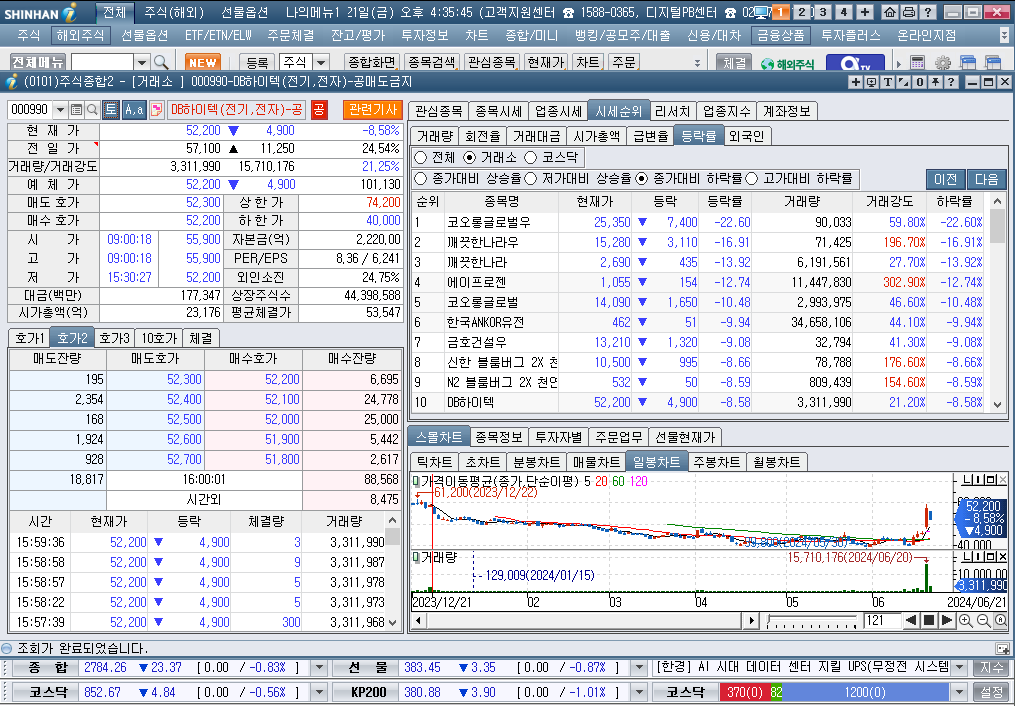Open the stock list icon beside code 000990
This screenshot has height=706, width=1015.
[76, 109]
